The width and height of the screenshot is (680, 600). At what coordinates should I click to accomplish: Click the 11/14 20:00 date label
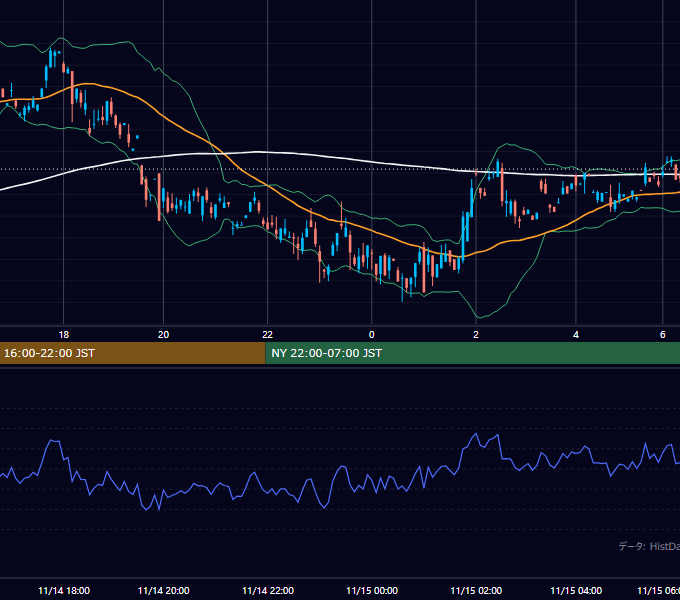pos(163,590)
